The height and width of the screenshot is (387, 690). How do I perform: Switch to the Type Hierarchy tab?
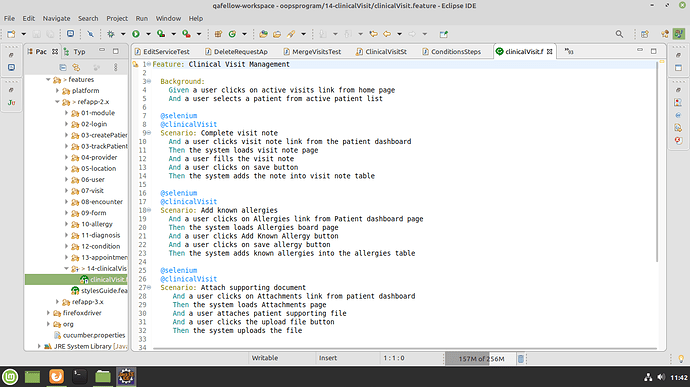pyautogui.click(x=75, y=52)
